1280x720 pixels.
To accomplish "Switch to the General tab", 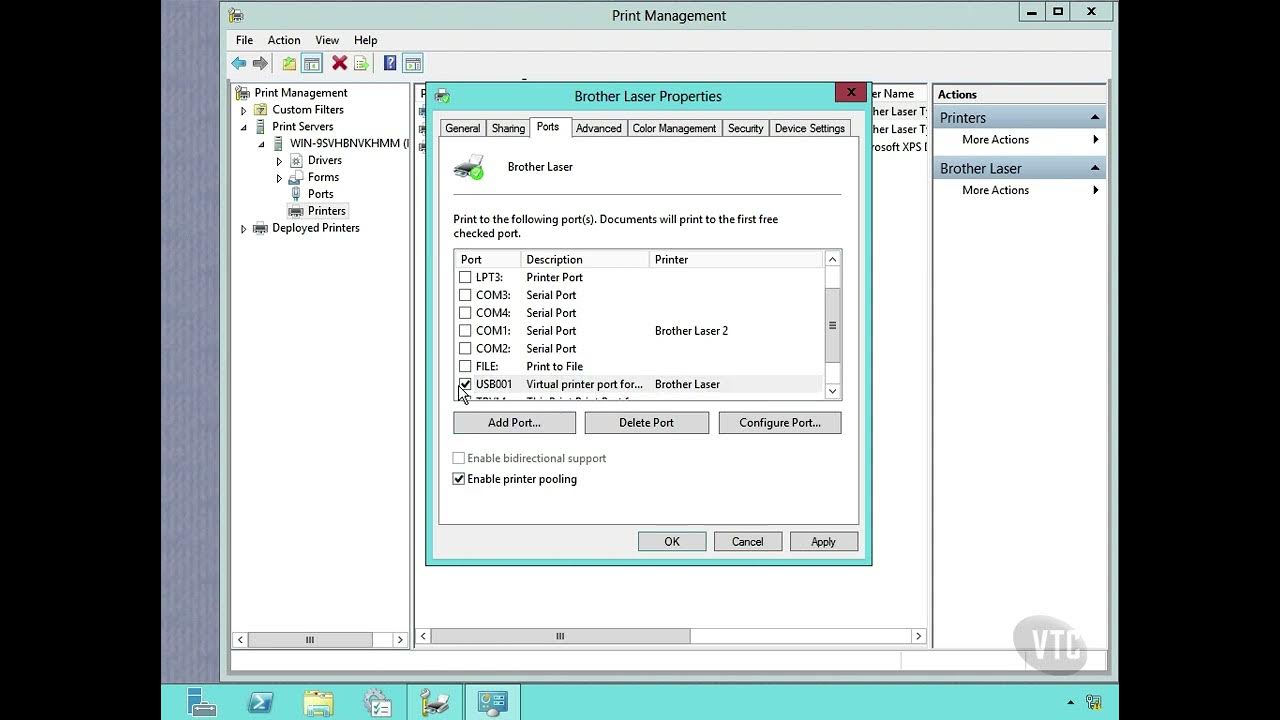I will click(462, 128).
